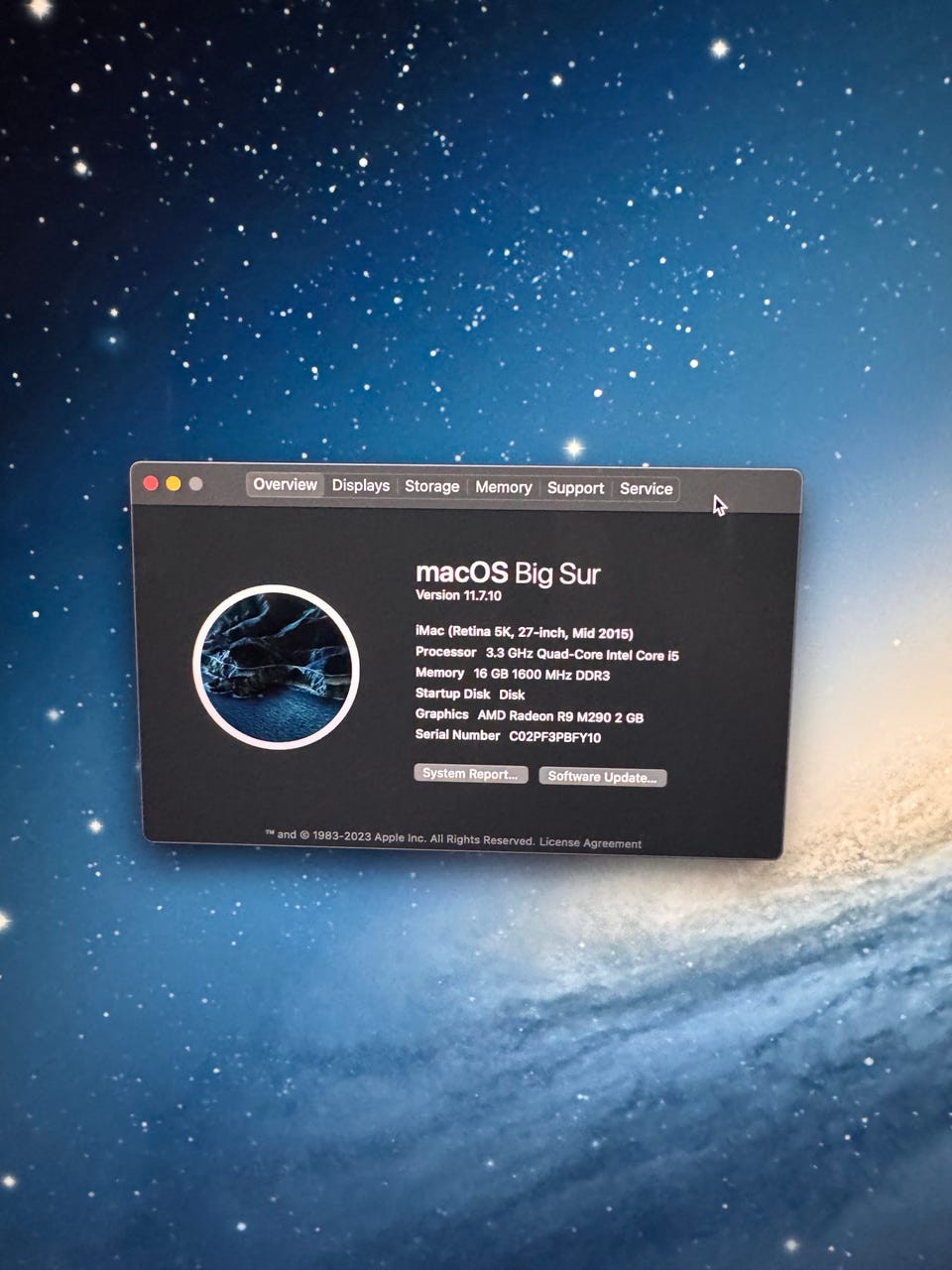Go to the Support tab

(575, 488)
